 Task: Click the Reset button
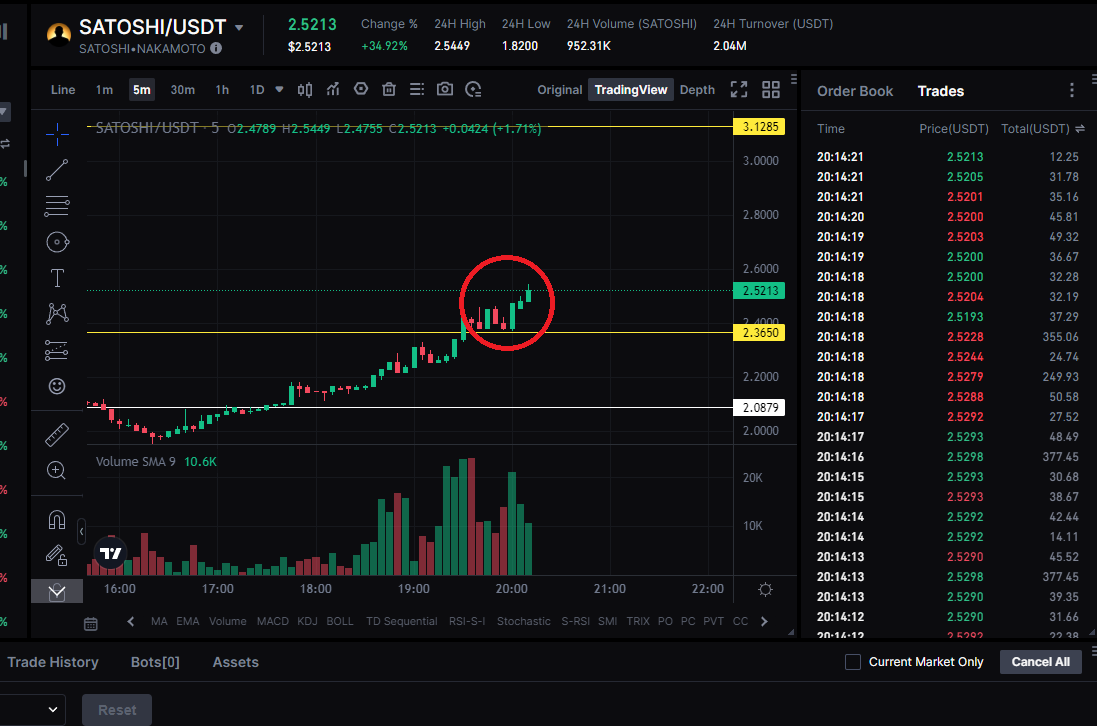pos(117,710)
